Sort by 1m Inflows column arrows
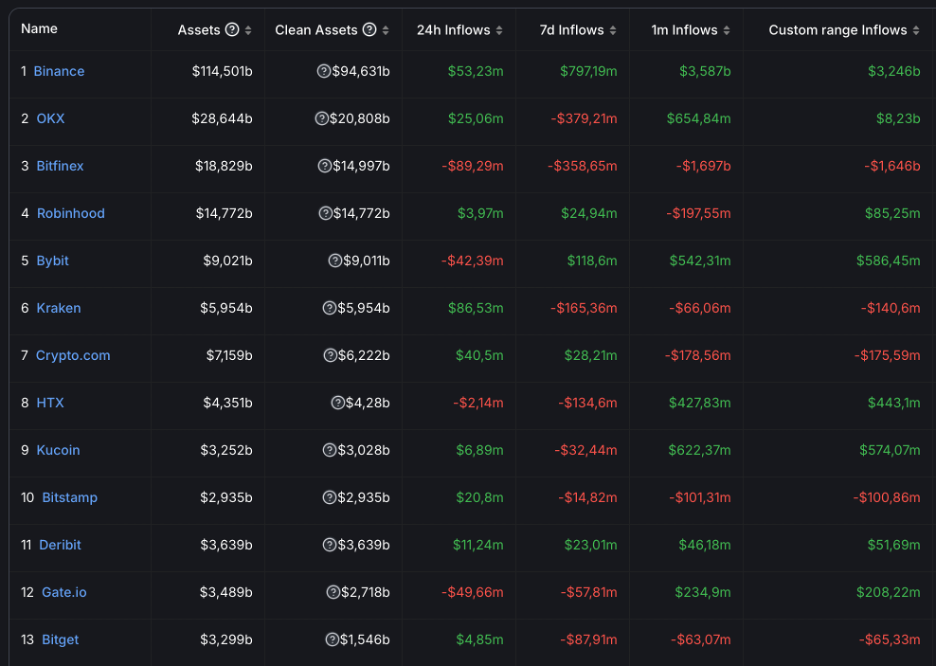The width and height of the screenshot is (936, 666). pyautogui.click(x=726, y=31)
